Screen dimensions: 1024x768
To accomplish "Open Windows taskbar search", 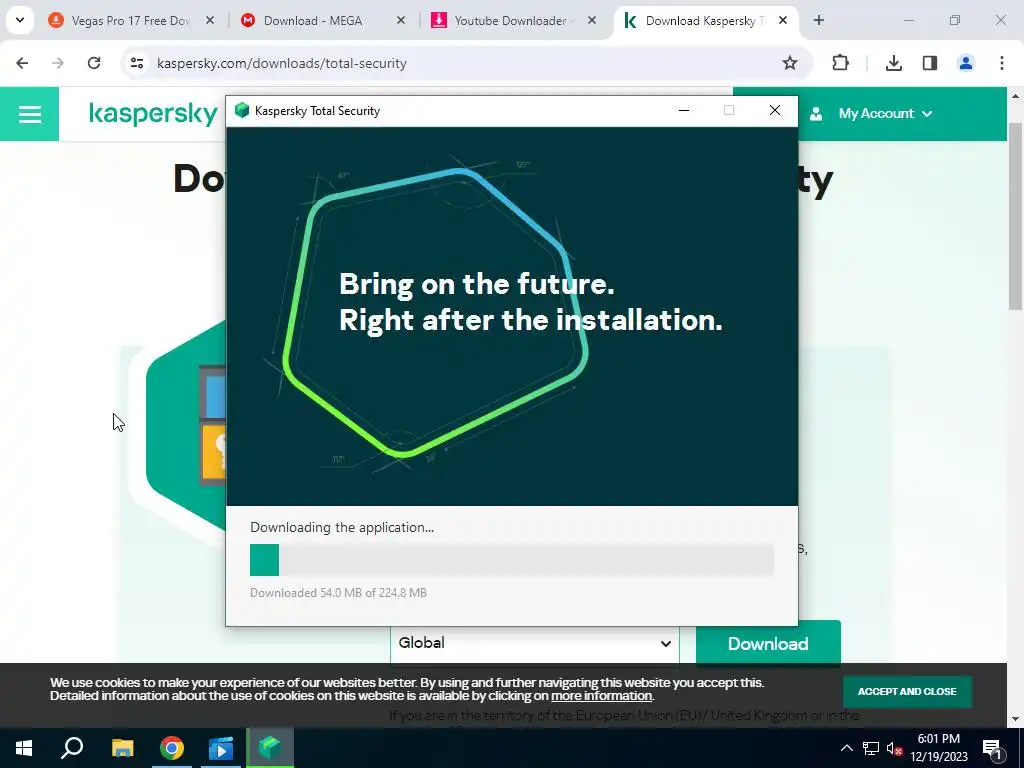I will click(x=72, y=748).
